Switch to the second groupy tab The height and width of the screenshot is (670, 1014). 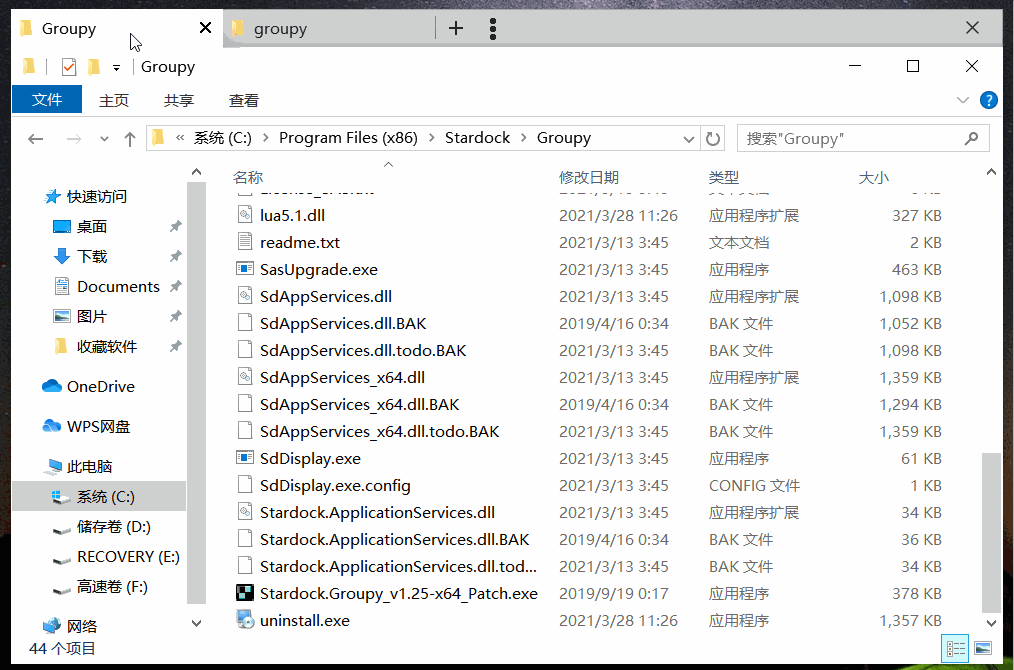pyautogui.click(x=329, y=28)
